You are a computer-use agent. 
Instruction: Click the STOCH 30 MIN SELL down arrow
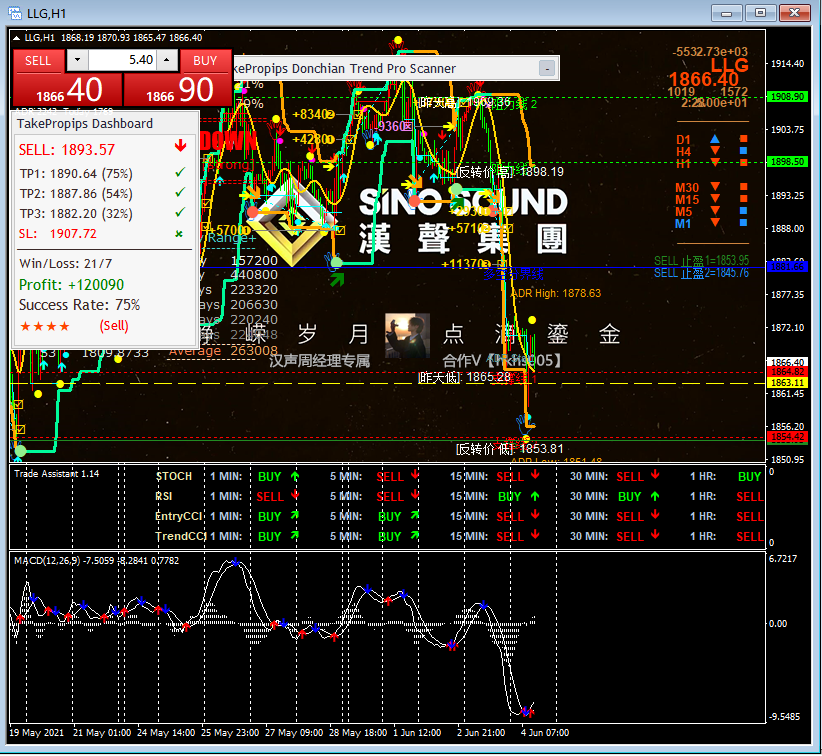pyautogui.click(x=655, y=475)
